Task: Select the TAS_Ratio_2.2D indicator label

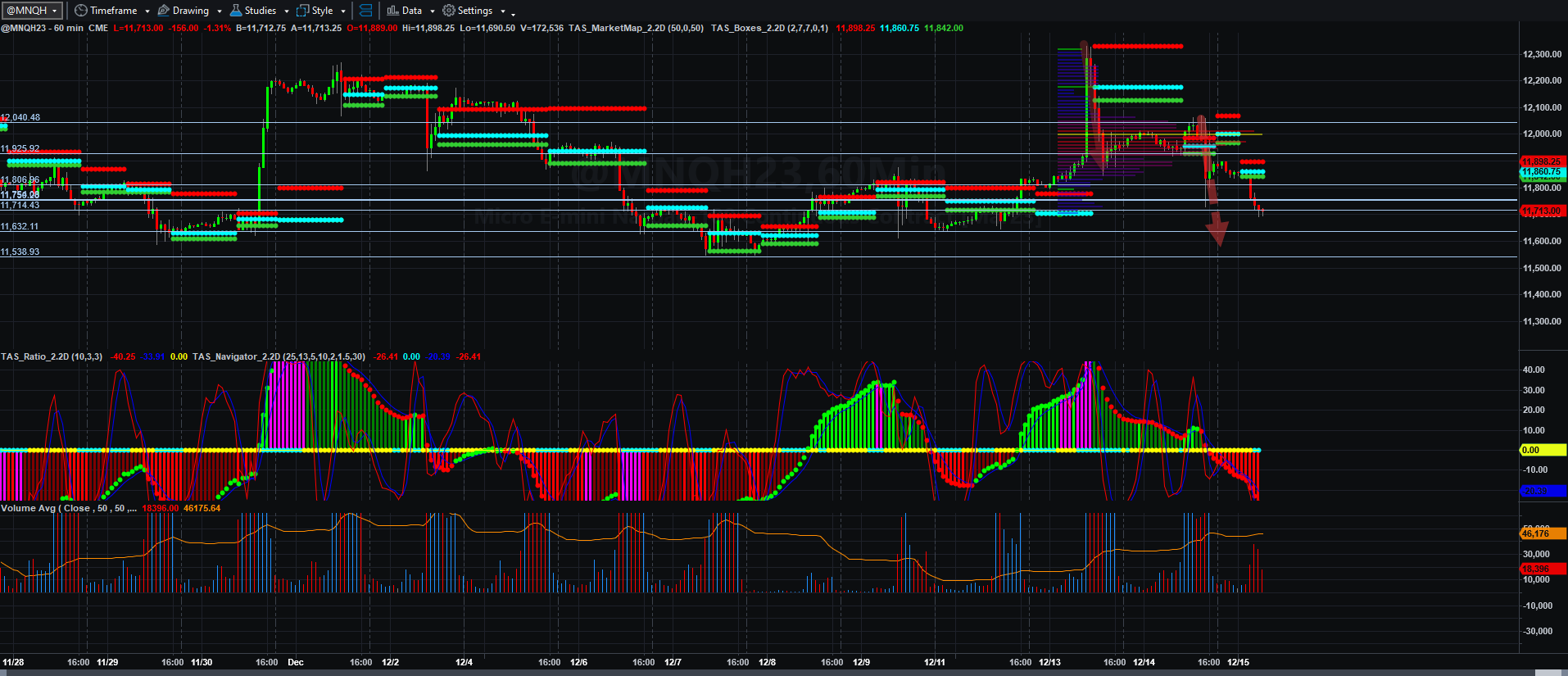Action: pyautogui.click(x=52, y=356)
